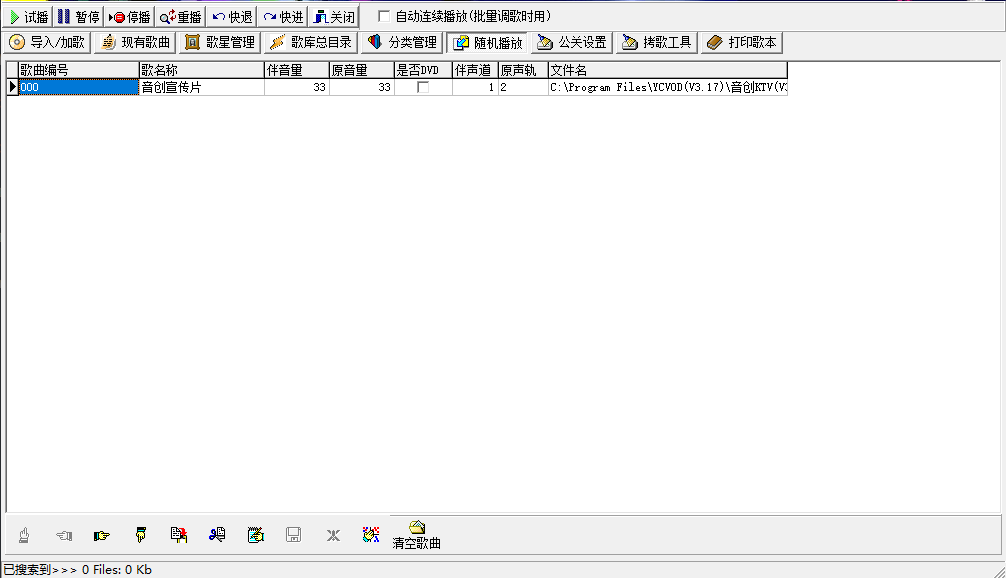
Task: Switch to 现有歌曲 tab
Action: tap(135, 42)
